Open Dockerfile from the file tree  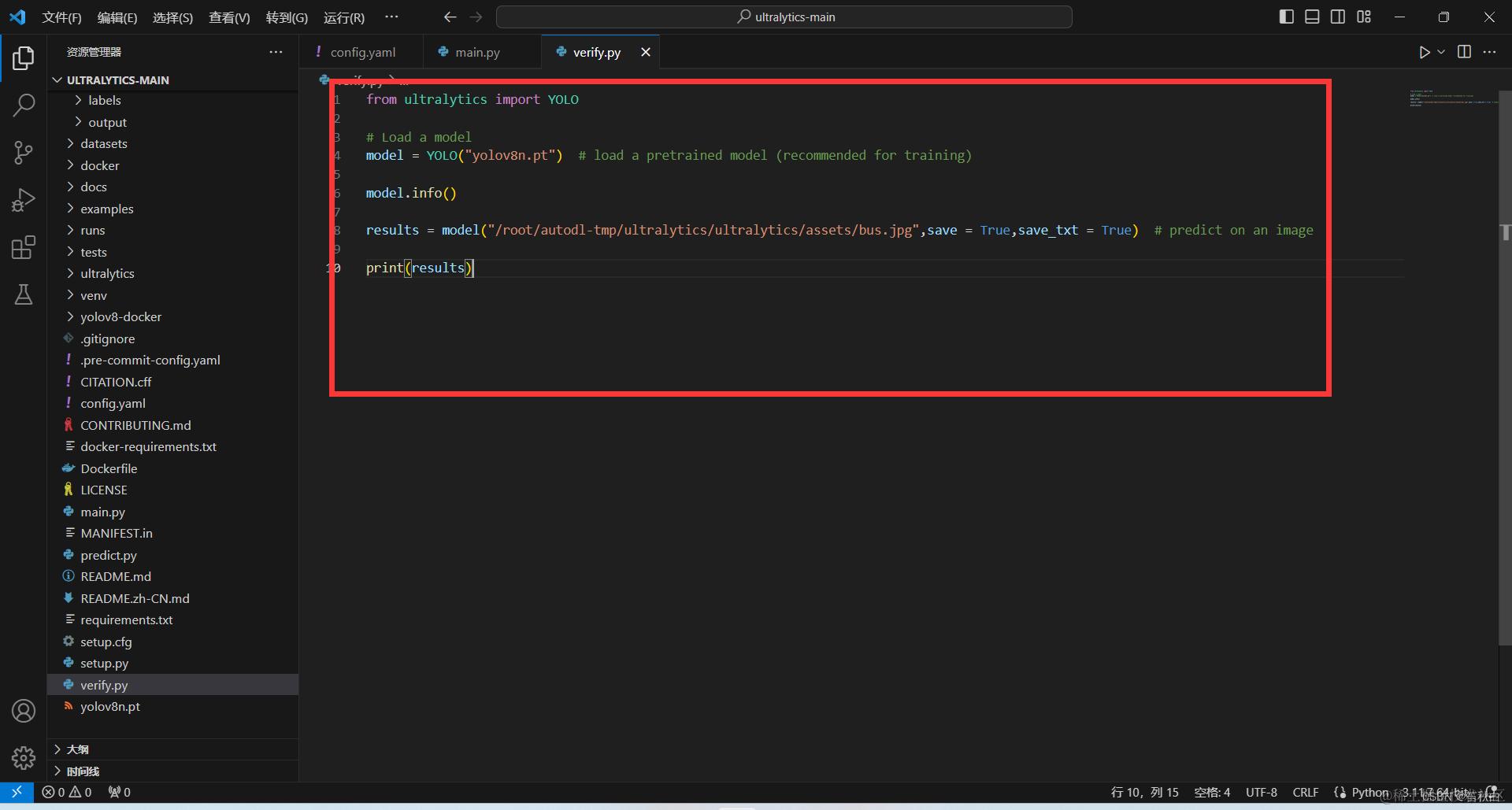coord(172,469)
